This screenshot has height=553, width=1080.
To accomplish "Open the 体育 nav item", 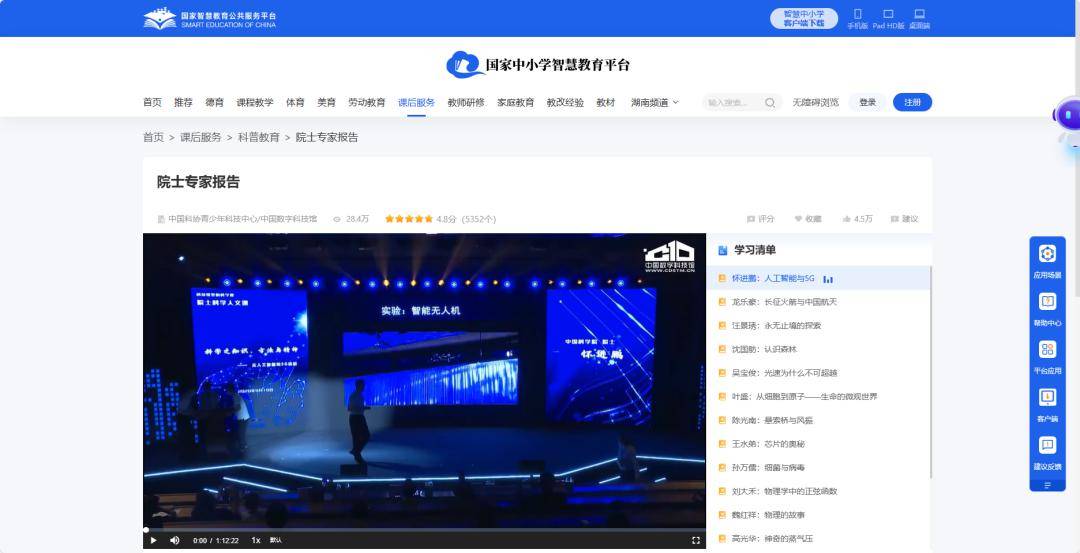I will pyautogui.click(x=295, y=103).
